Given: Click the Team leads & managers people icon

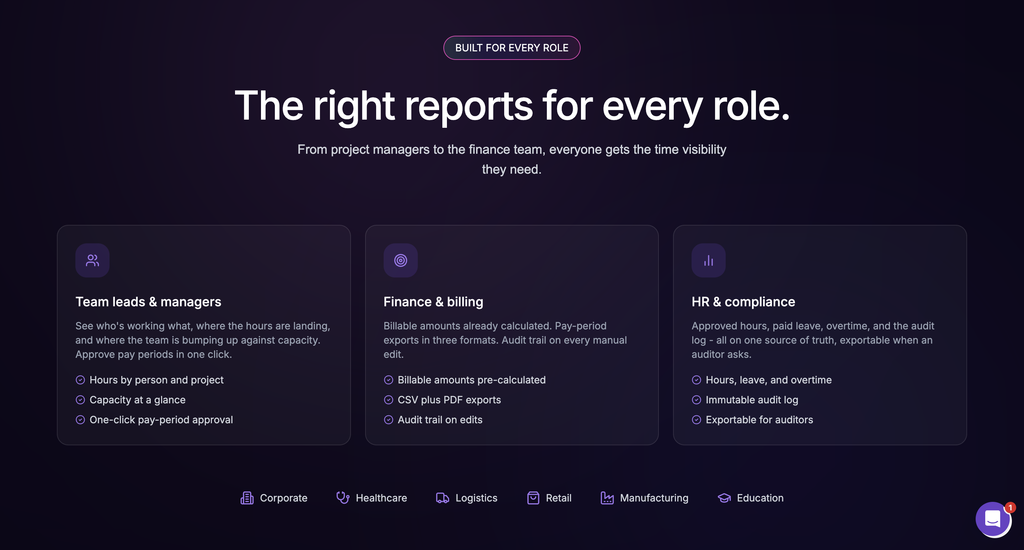Looking at the screenshot, I should (92, 261).
